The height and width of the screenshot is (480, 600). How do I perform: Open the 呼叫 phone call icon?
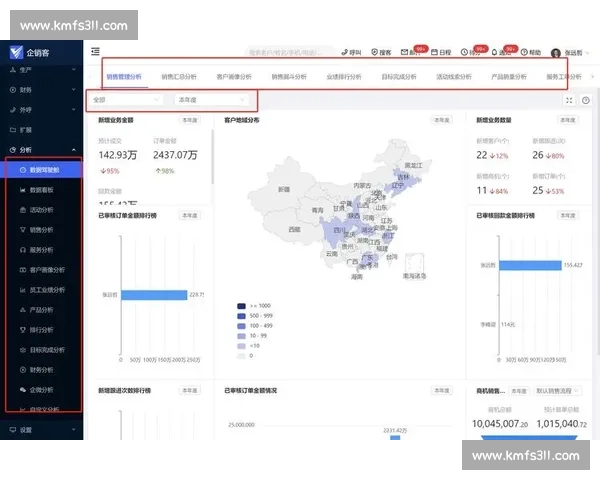pyautogui.click(x=351, y=51)
